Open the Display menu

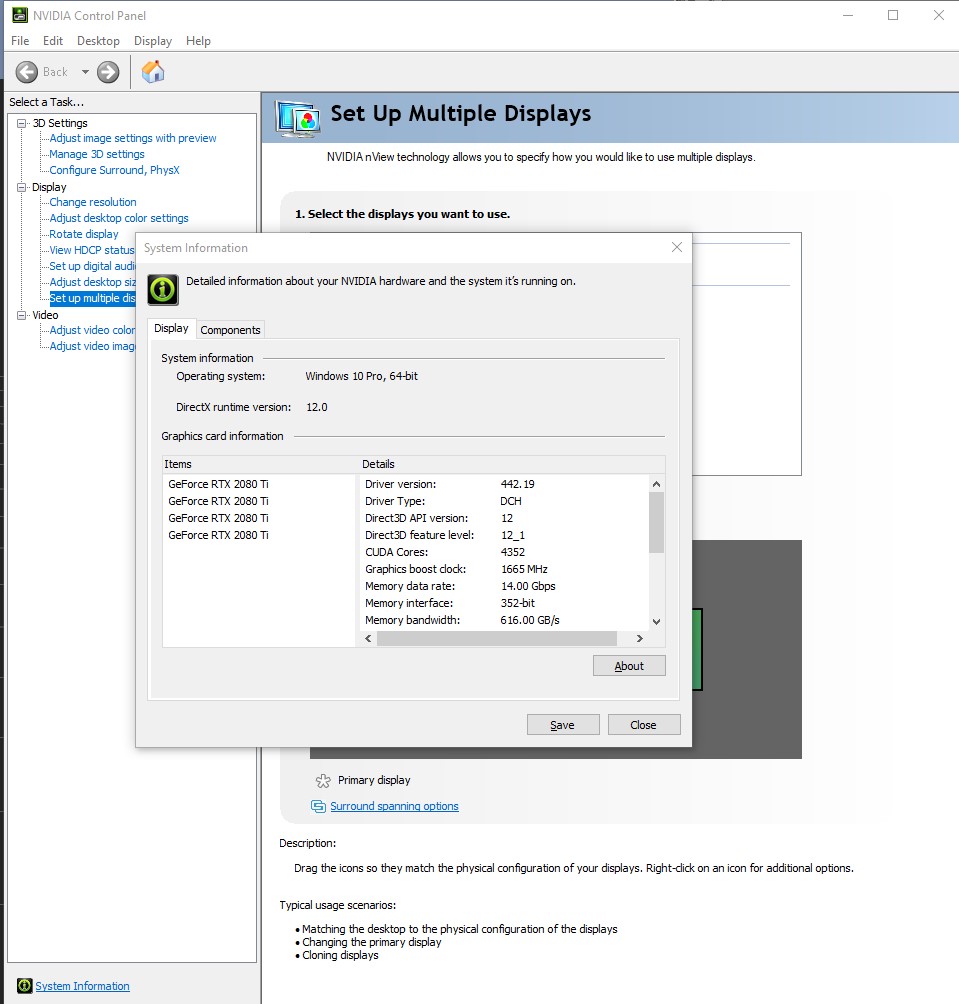click(152, 40)
